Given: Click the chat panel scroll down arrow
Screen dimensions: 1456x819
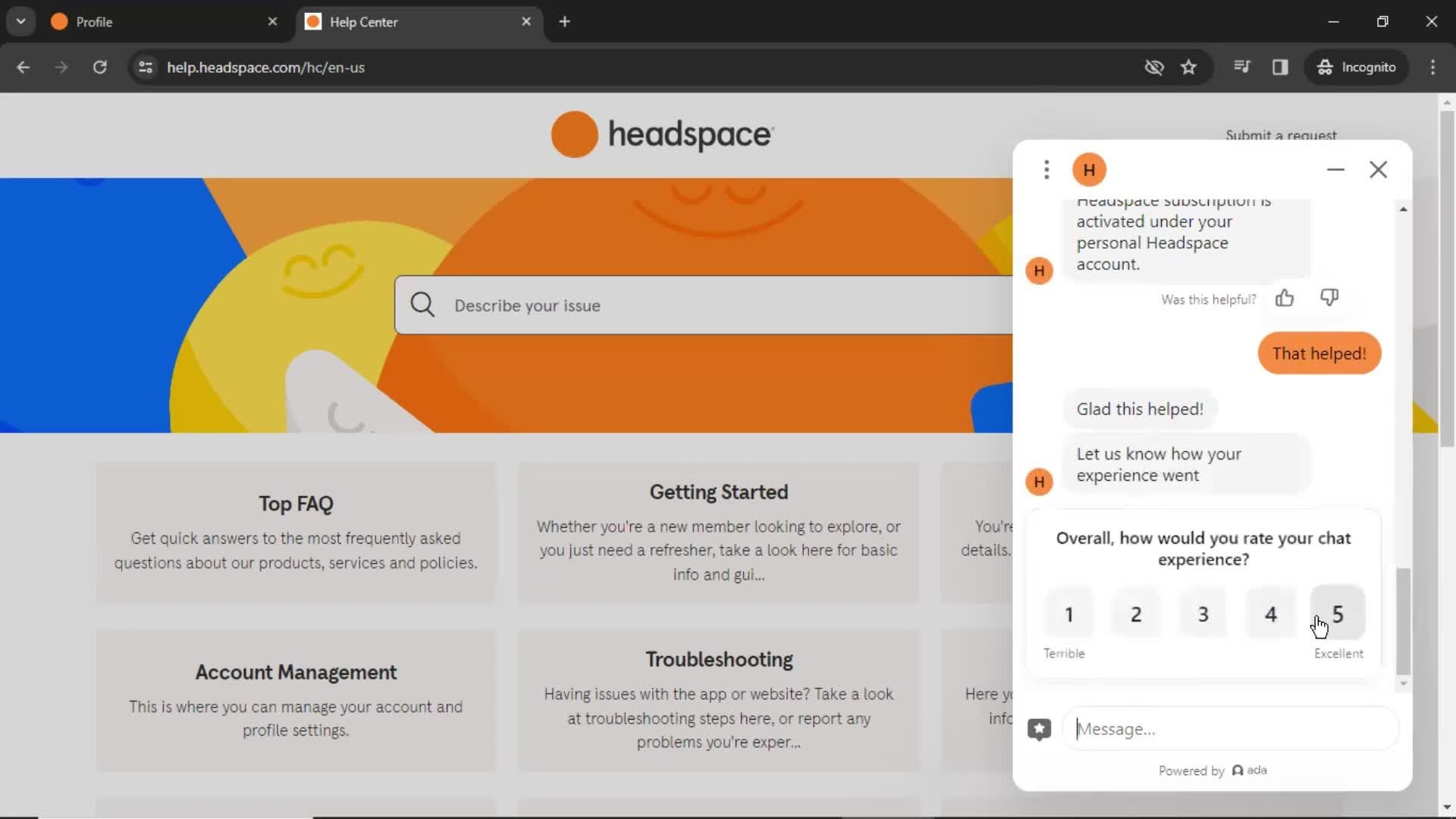Looking at the screenshot, I should click(x=1403, y=683).
